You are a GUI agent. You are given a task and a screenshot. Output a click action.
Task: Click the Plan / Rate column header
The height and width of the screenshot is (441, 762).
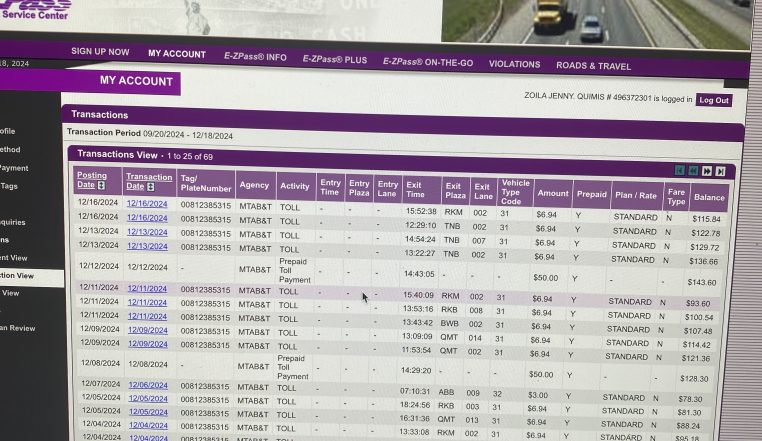click(x=637, y=195)
